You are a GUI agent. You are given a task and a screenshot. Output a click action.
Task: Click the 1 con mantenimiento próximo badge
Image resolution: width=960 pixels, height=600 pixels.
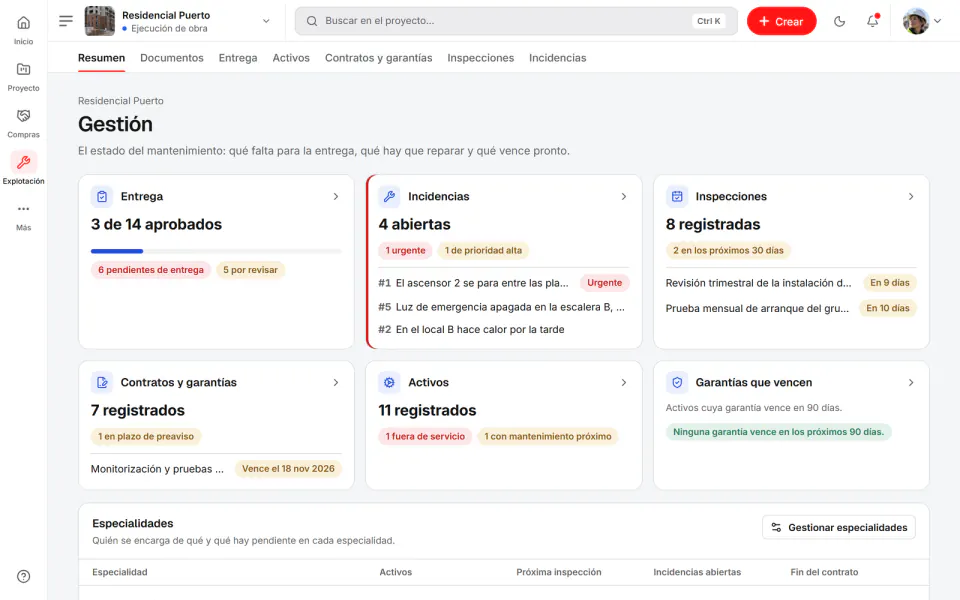[x=547, y=437]
